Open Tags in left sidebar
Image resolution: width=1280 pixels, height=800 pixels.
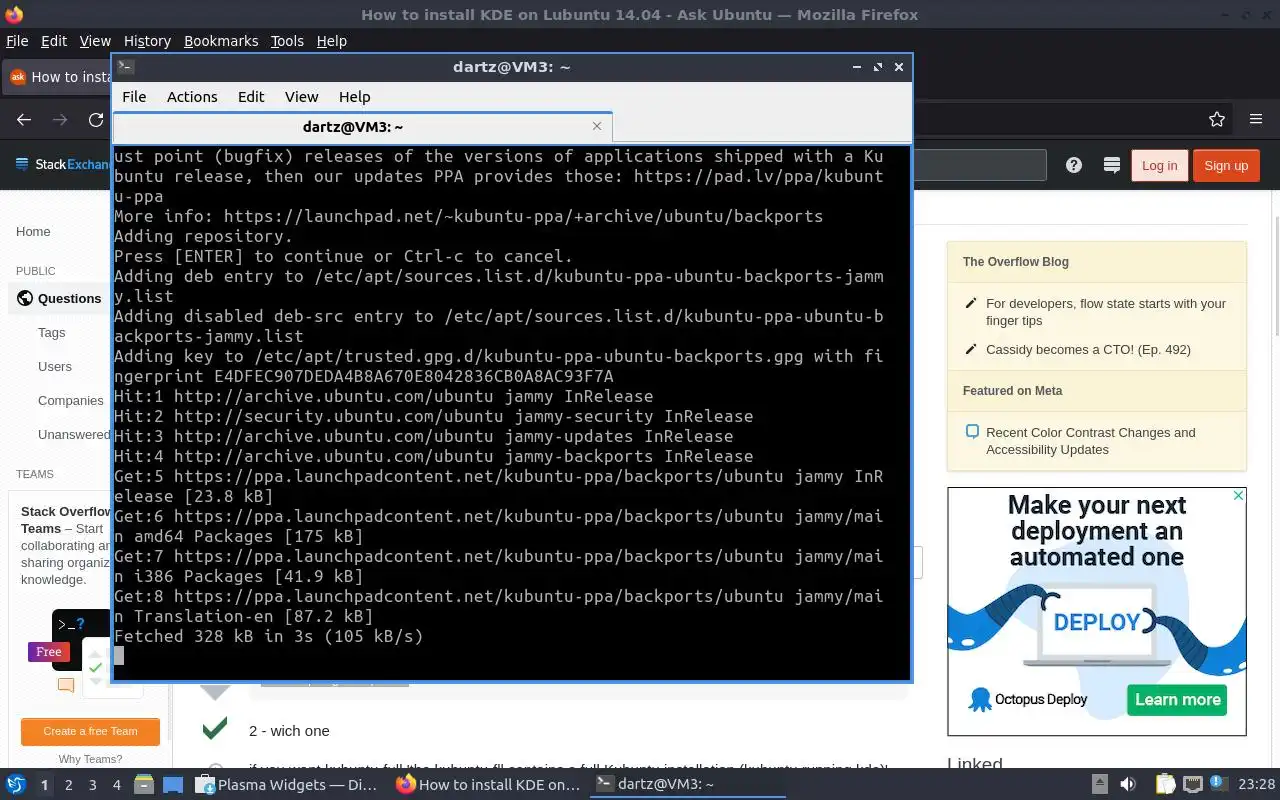click(x=51, y=332)
